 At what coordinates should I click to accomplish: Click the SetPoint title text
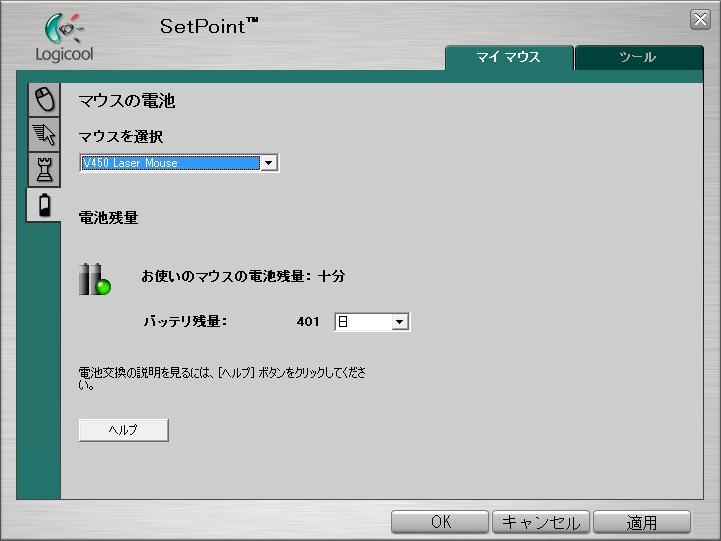[x=209, y=26]
